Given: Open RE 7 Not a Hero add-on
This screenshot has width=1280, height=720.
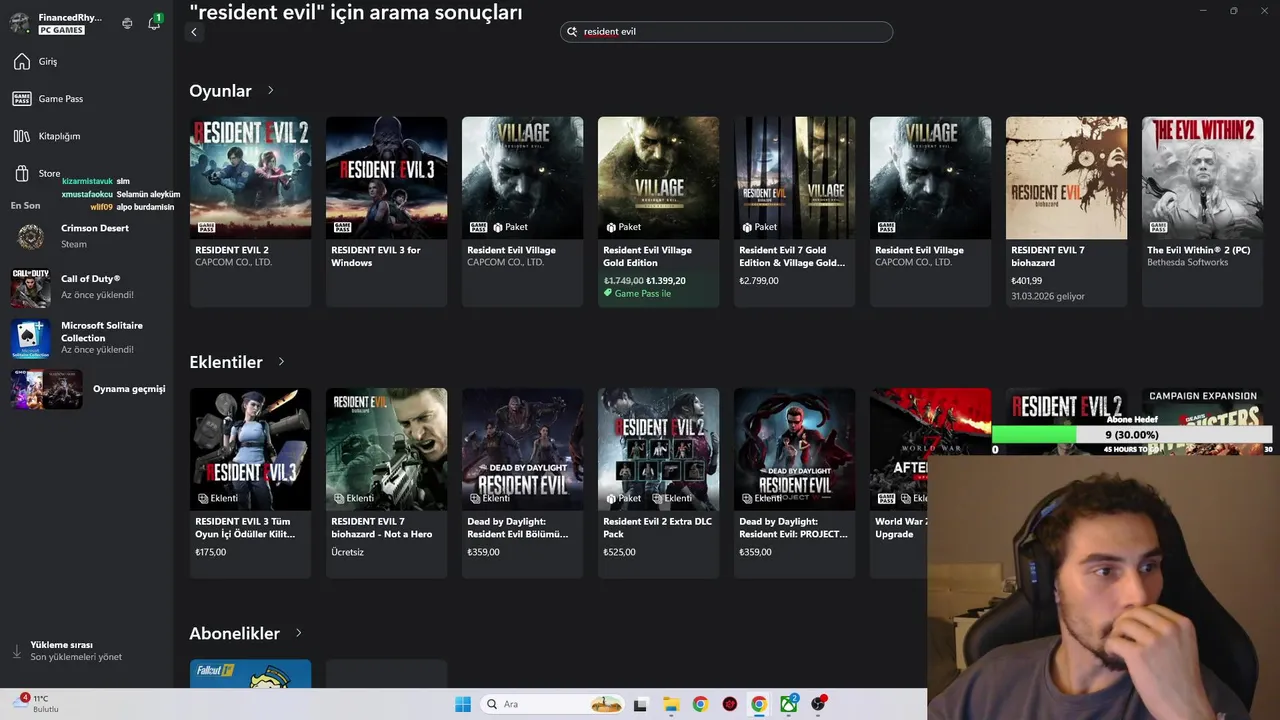Looking at the screenshot, I should click(386, 449).
